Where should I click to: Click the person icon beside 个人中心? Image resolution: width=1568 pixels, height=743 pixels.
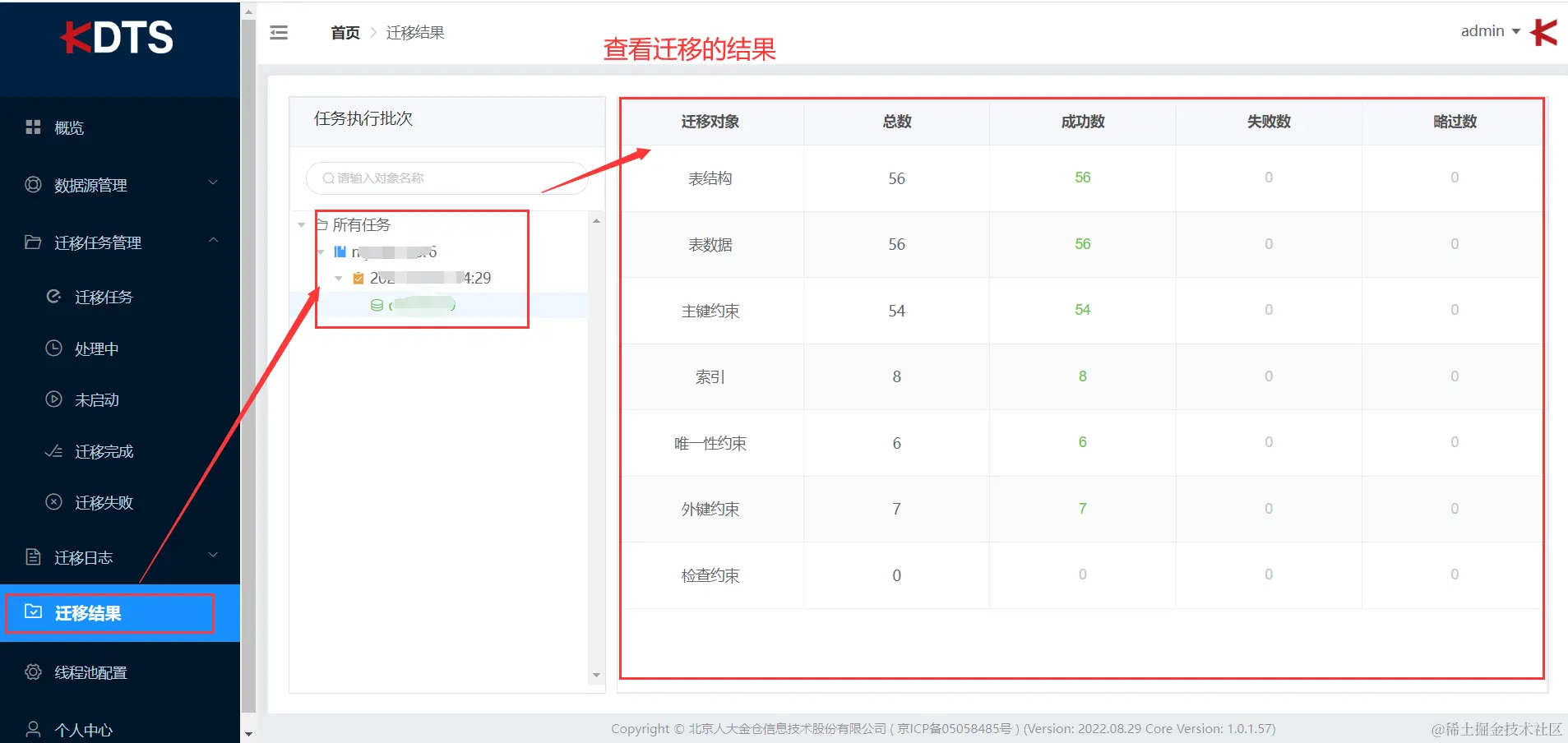point(33,729)
